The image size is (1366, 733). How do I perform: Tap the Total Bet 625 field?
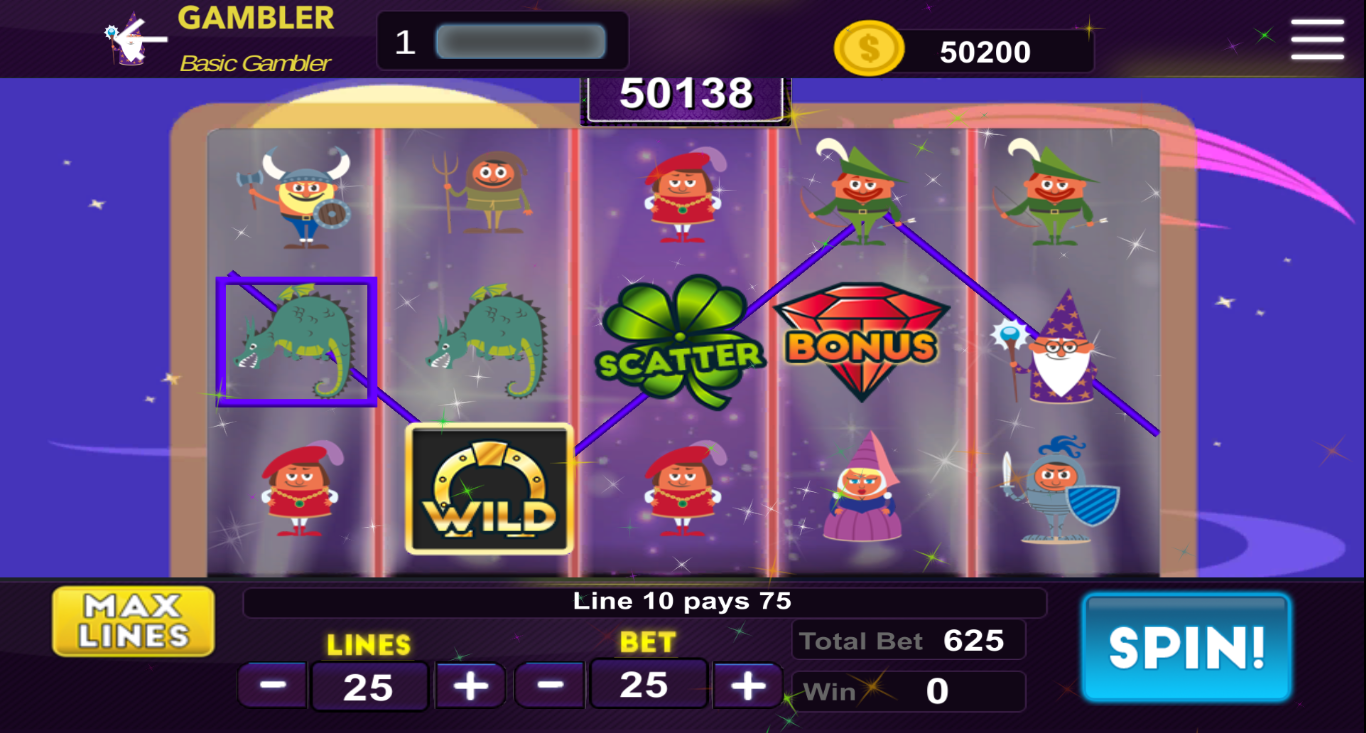[908, 640]
